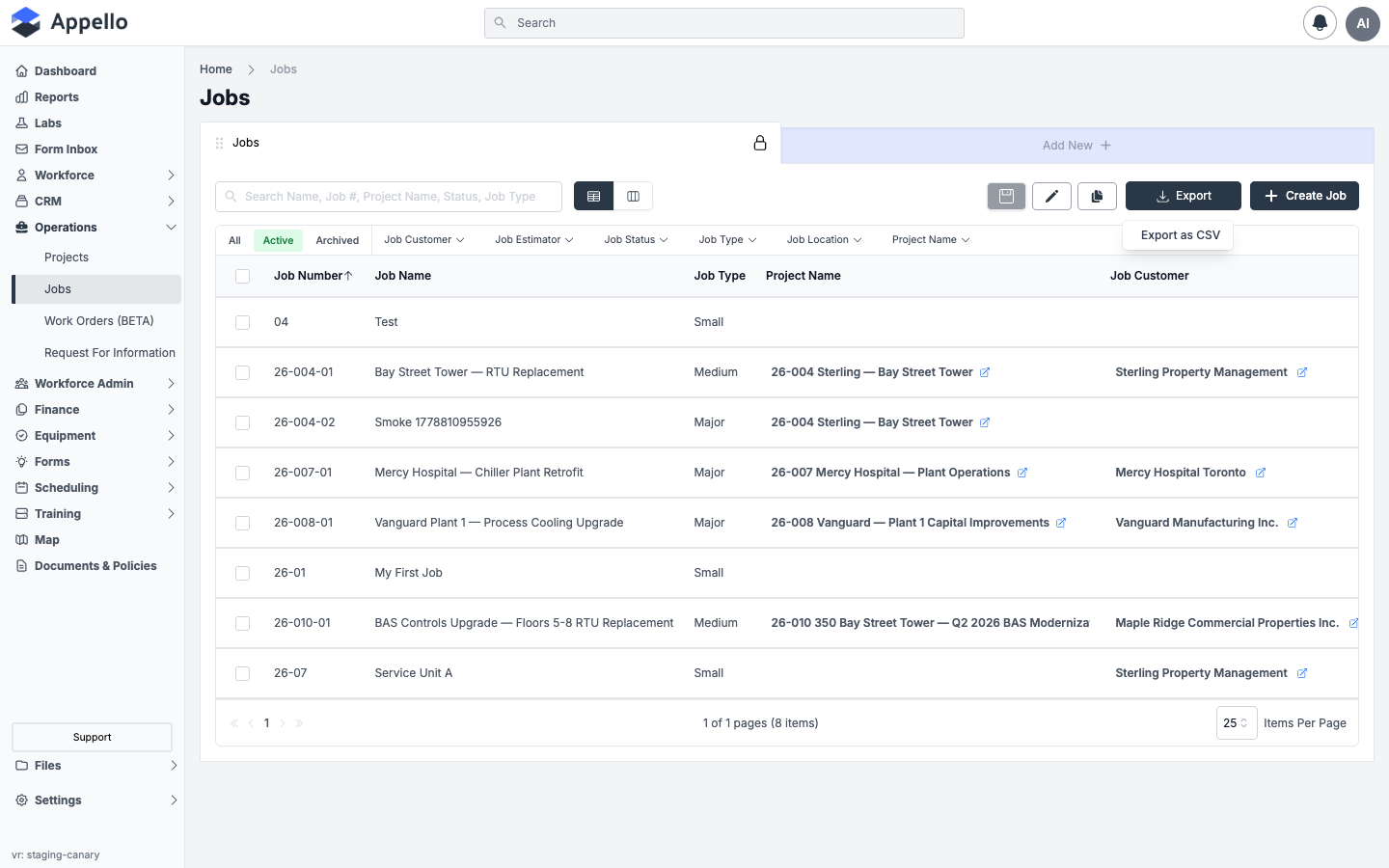Open 26-008 Vanguard project link icon
This screenshot has width=1389, height=868.
coord(1061,523)
